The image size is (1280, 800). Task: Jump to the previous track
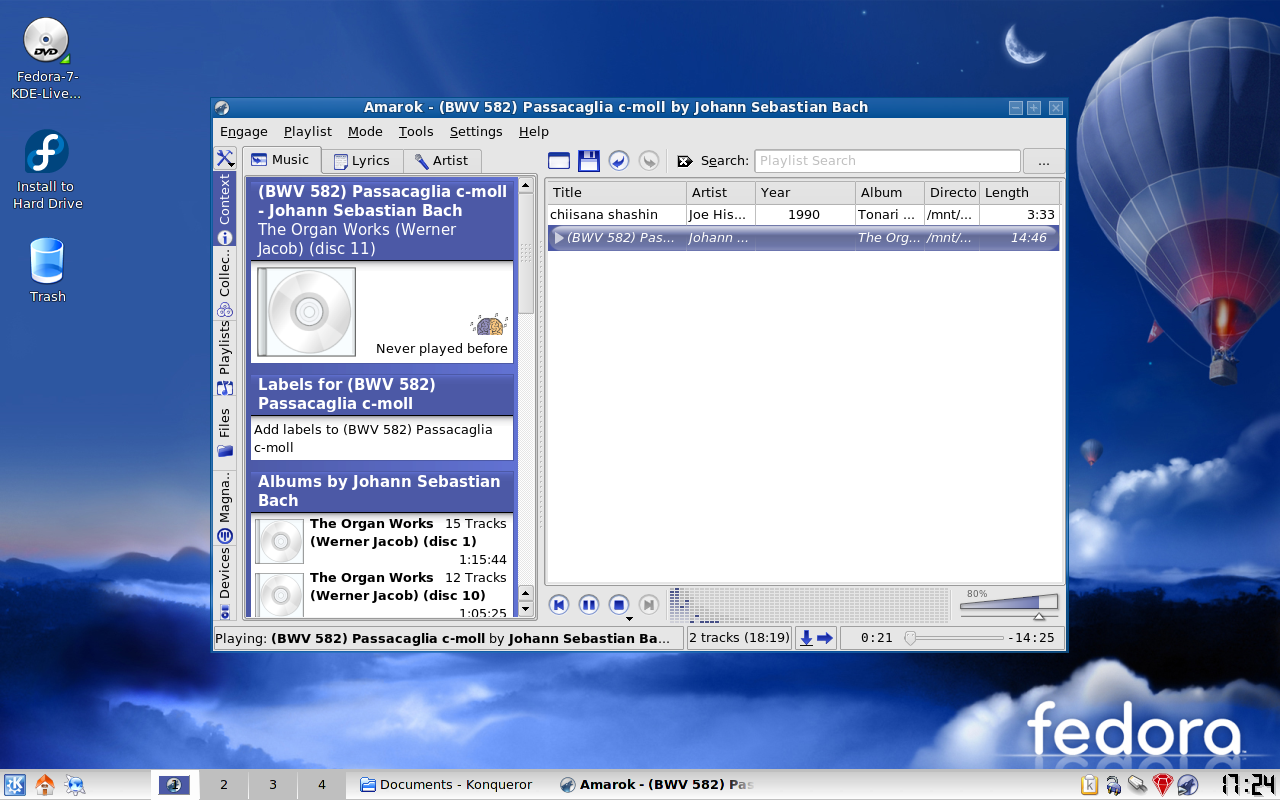point(559,604)
